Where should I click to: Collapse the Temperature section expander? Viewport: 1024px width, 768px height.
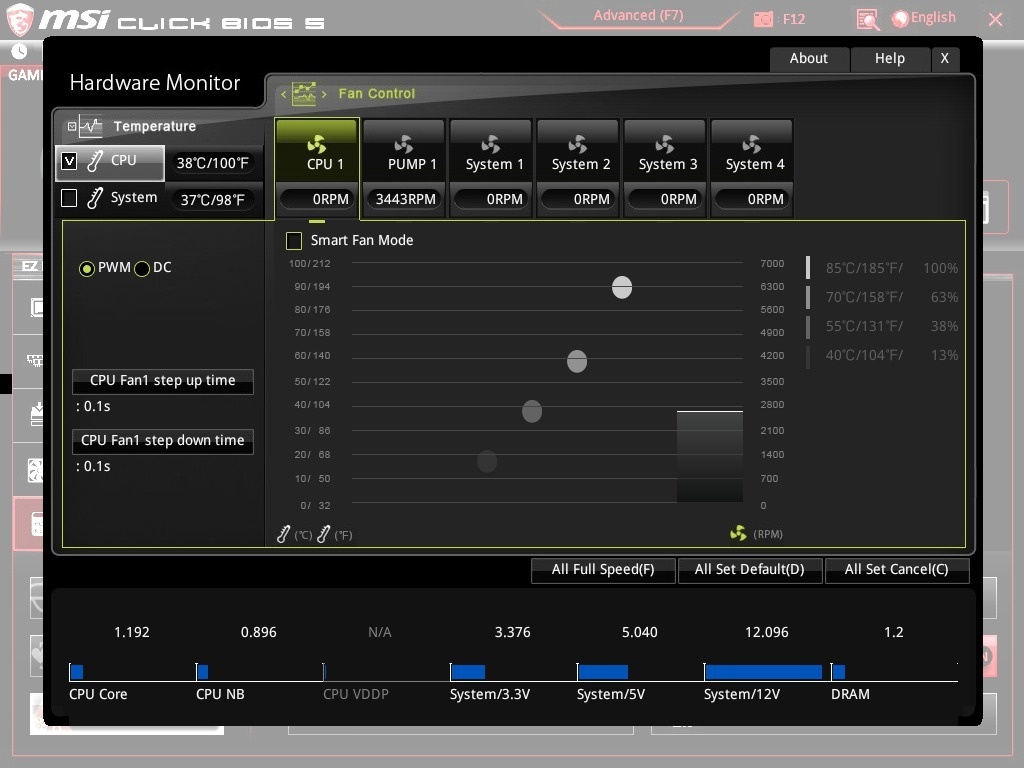point(72,127)
